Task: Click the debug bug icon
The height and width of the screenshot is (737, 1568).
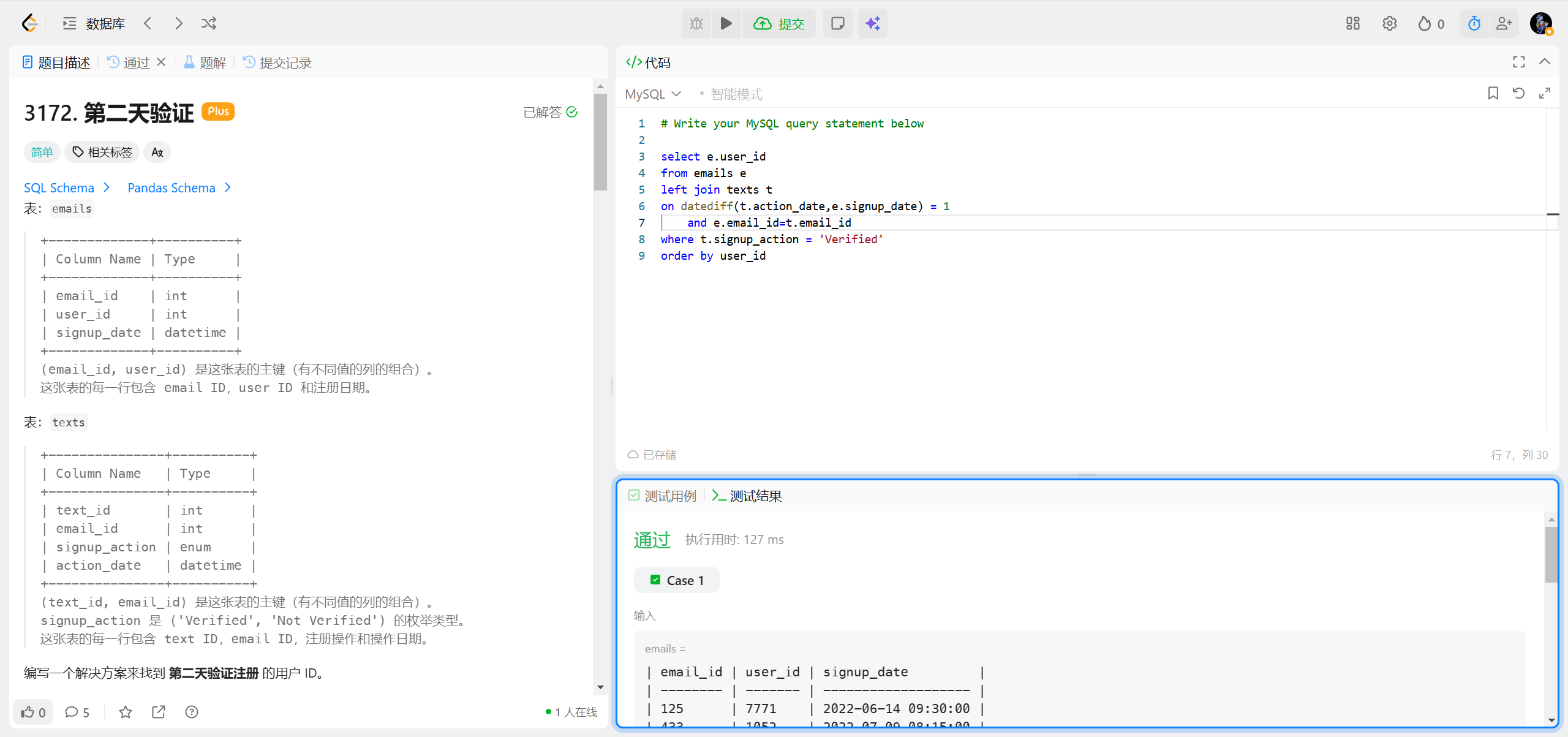Action: click(x=696, y=23)
